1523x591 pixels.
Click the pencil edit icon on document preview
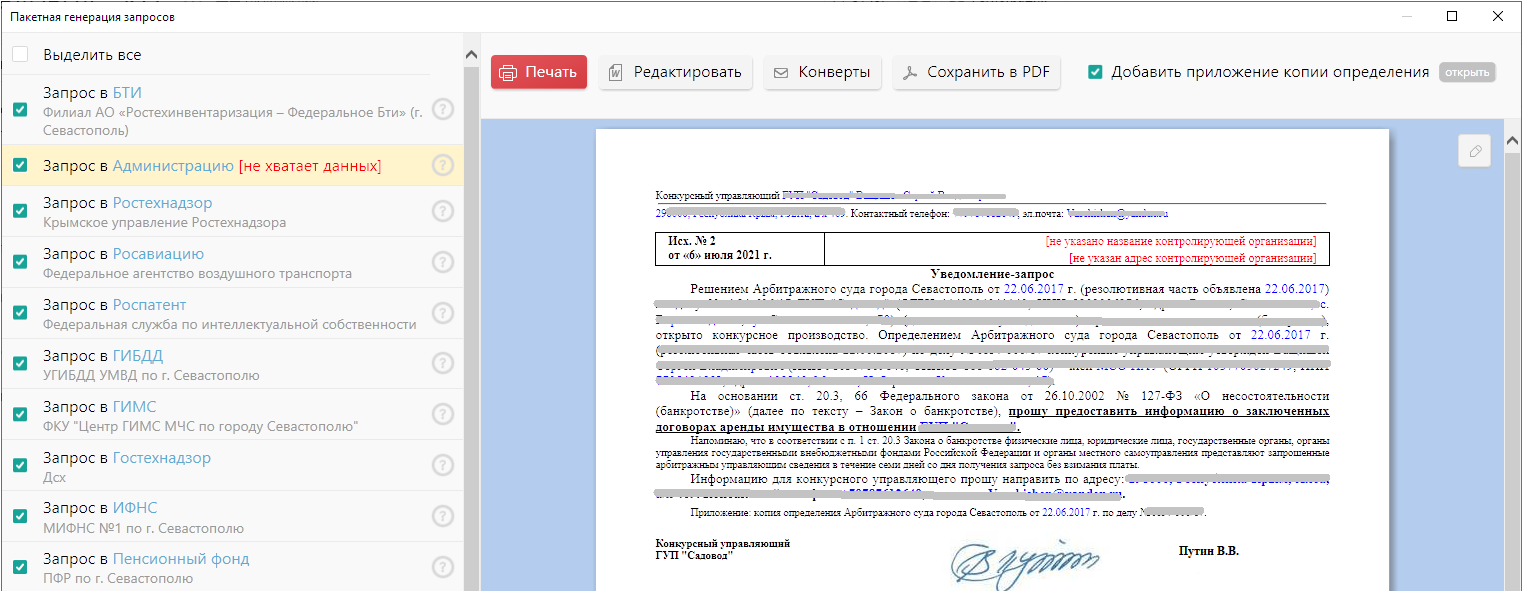point(1474,151)
